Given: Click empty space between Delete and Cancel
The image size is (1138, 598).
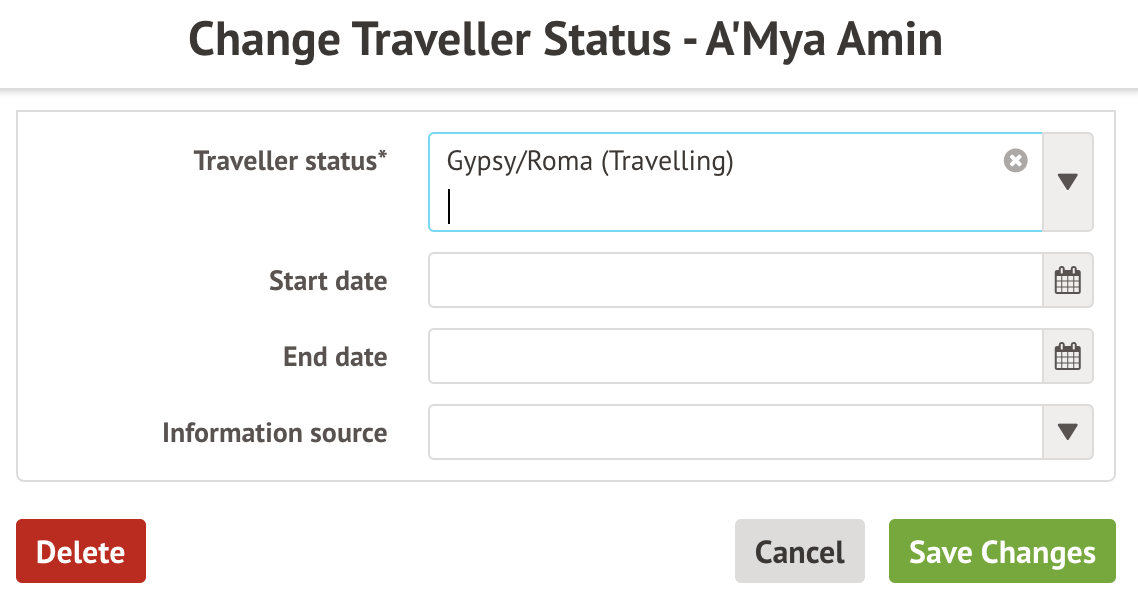Looking at the screenshot, I should coord(440,551).
